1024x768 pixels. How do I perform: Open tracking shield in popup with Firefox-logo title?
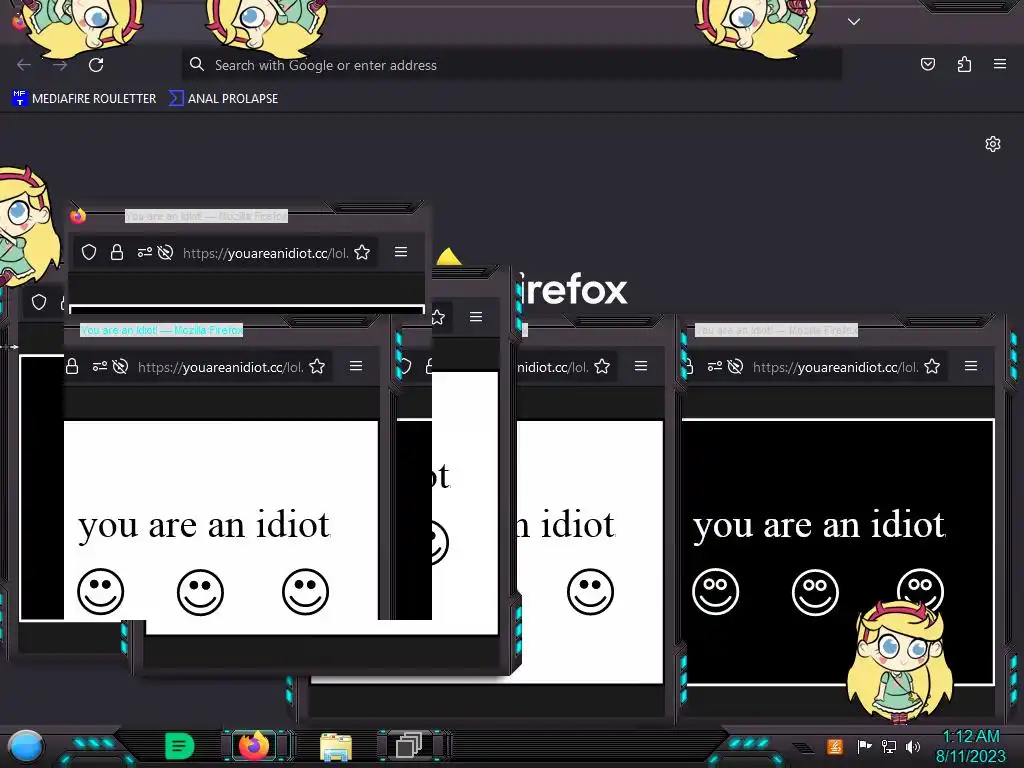click(x=89, y=252)
